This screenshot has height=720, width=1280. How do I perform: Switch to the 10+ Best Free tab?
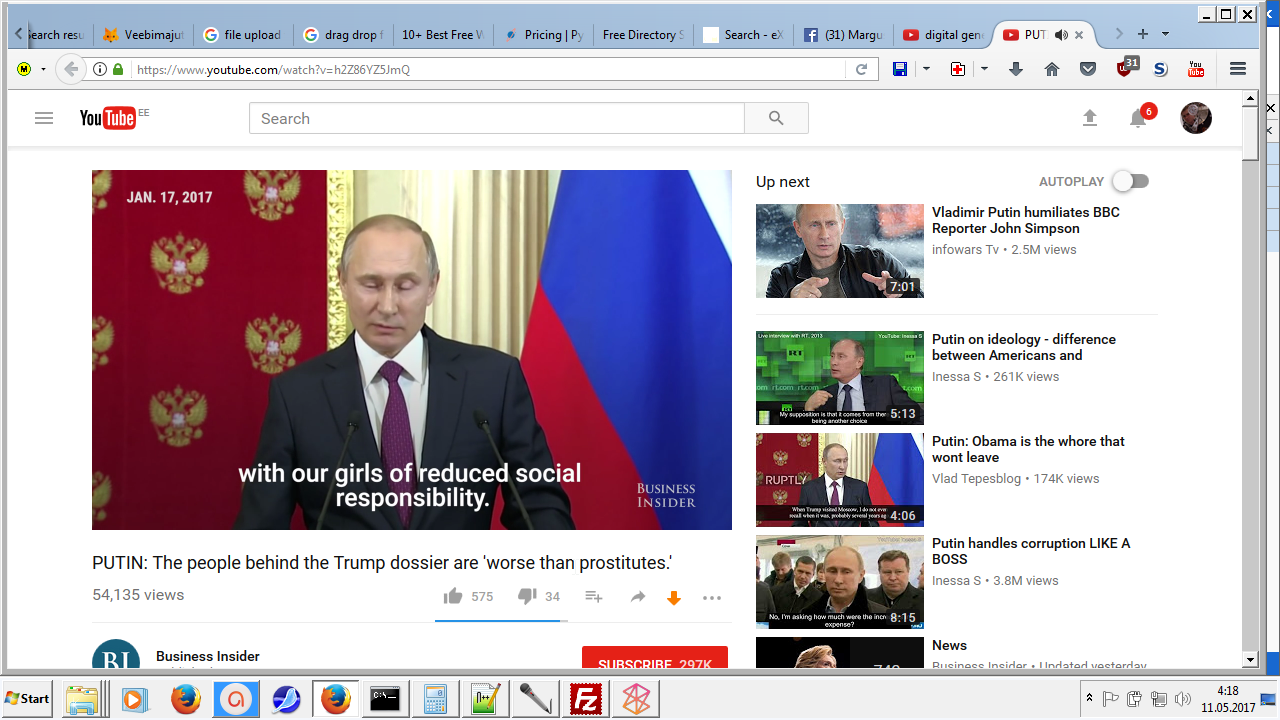point(443,34)
